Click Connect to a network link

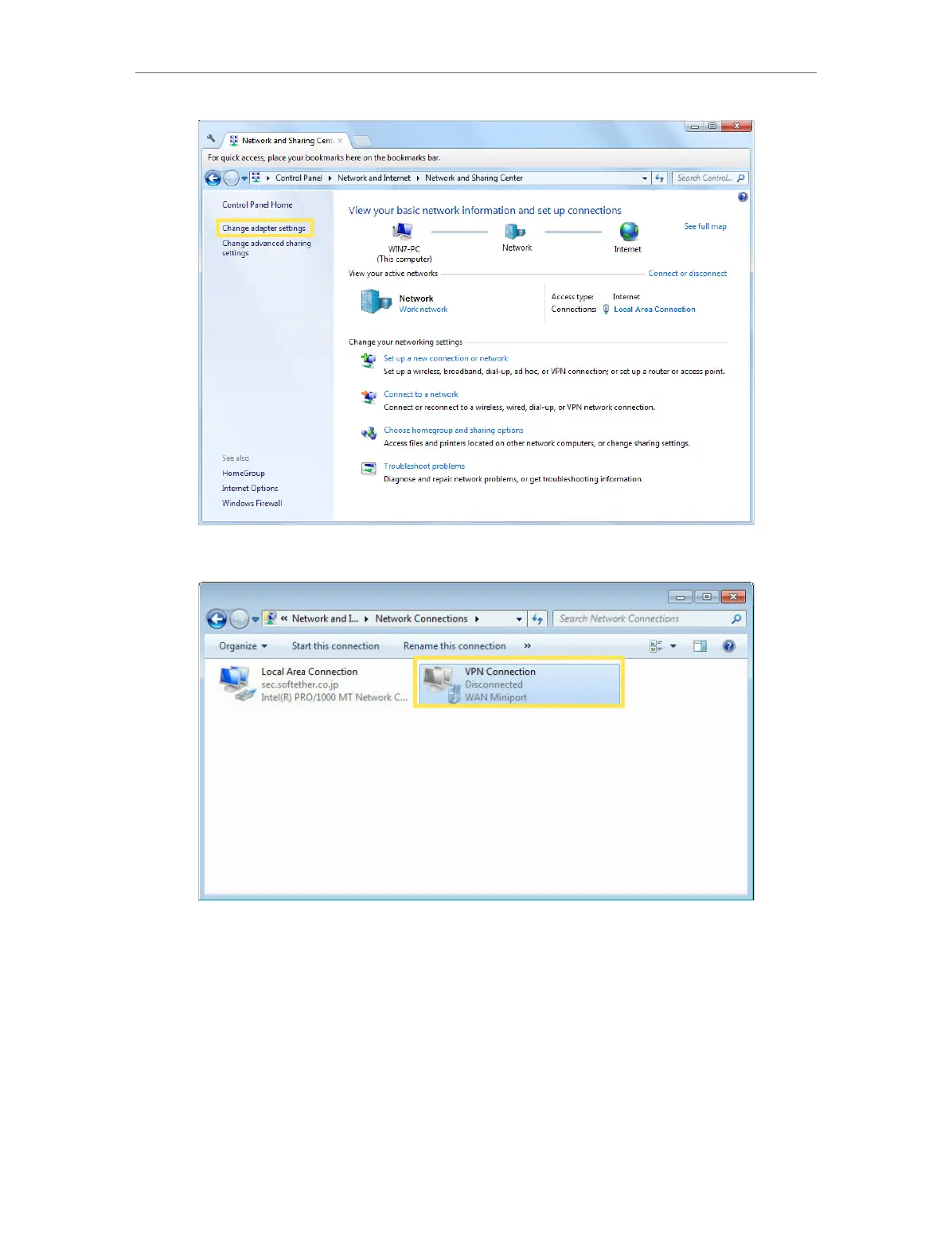[421, 395]
